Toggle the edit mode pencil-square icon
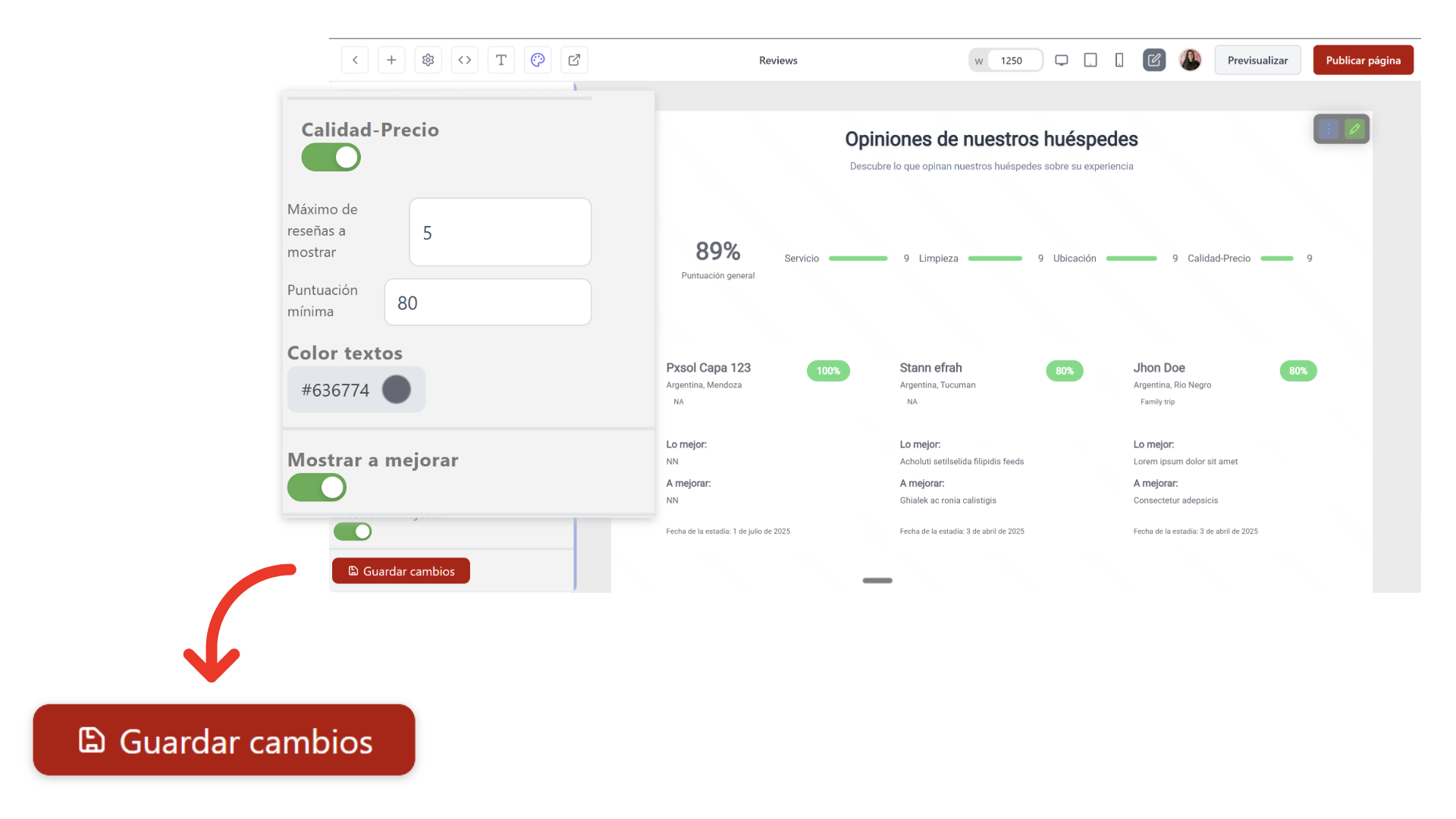1456x819 pixels. click(1154, 60)
